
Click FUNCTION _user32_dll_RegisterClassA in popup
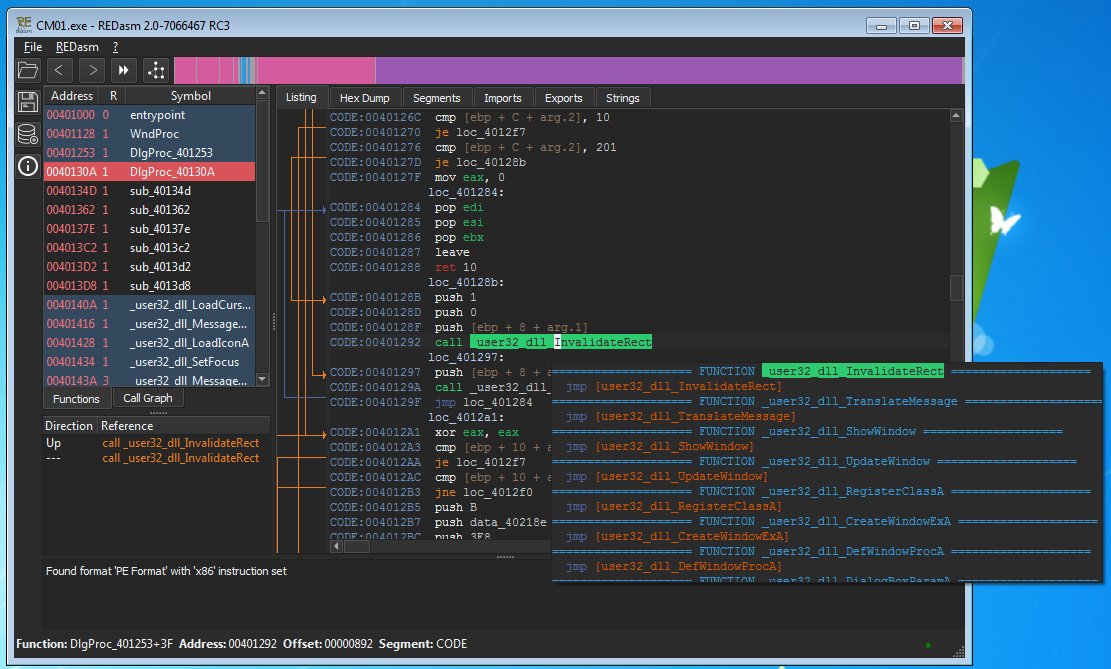click(821, 491)
